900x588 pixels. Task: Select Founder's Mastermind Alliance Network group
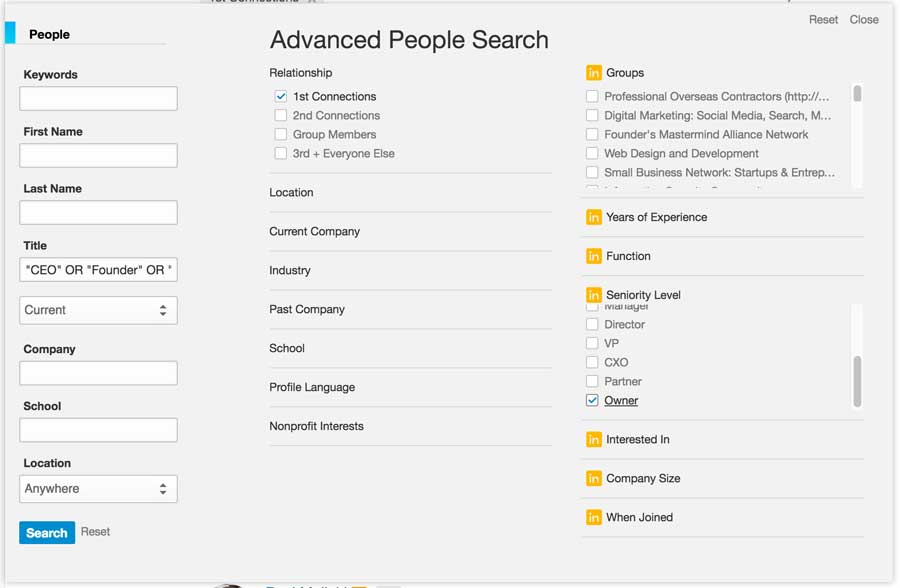pos(592,134)
